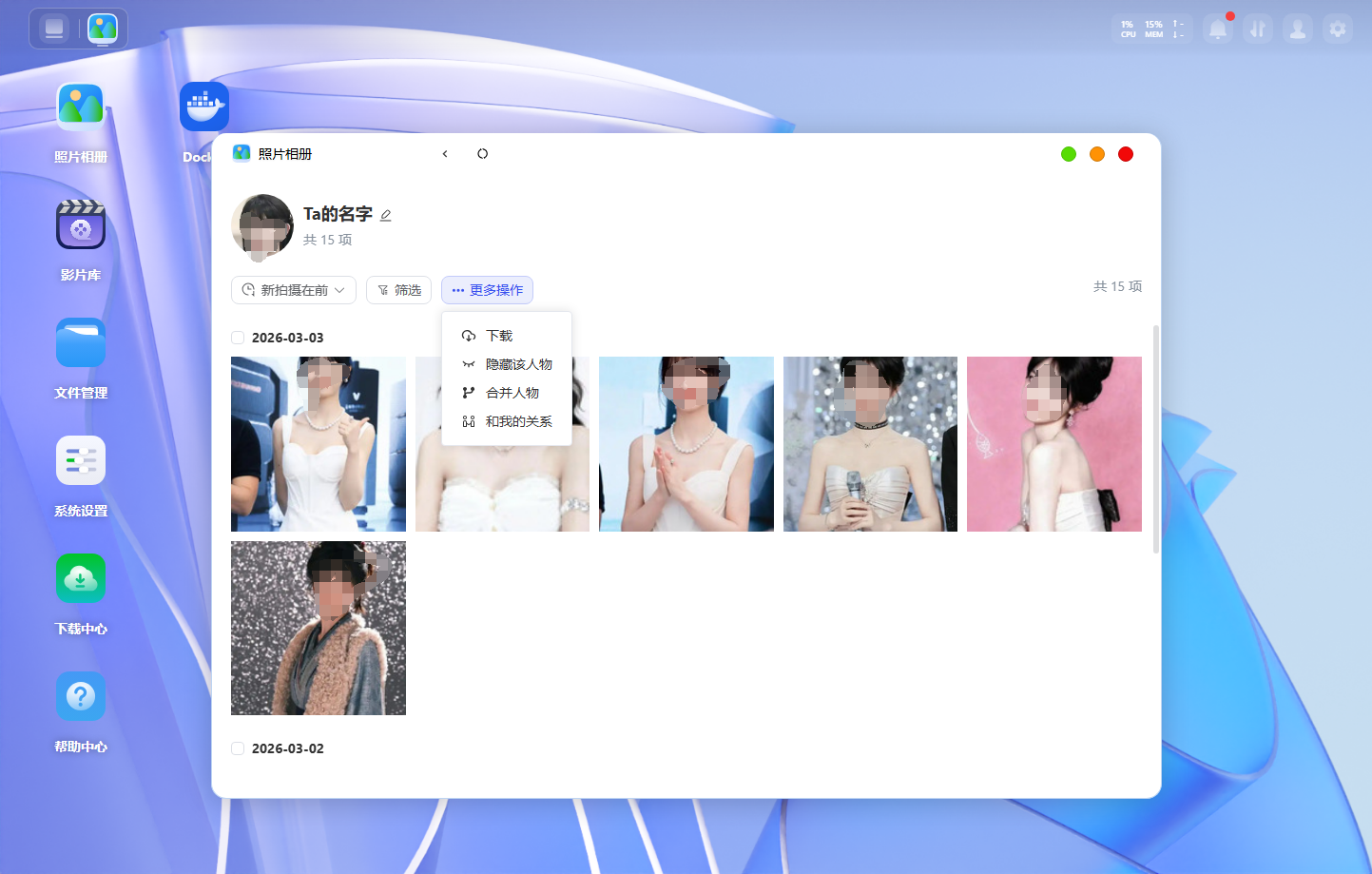Screen dimensions: 1372x874
Task: Open the notification bell
Action: (x=1218, y=29)
